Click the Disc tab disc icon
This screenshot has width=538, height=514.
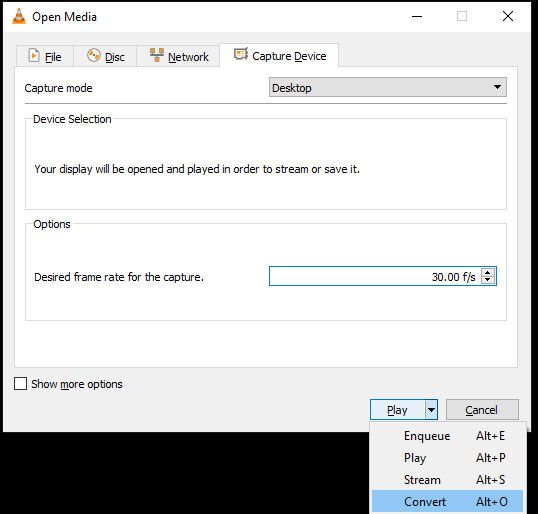93,55
